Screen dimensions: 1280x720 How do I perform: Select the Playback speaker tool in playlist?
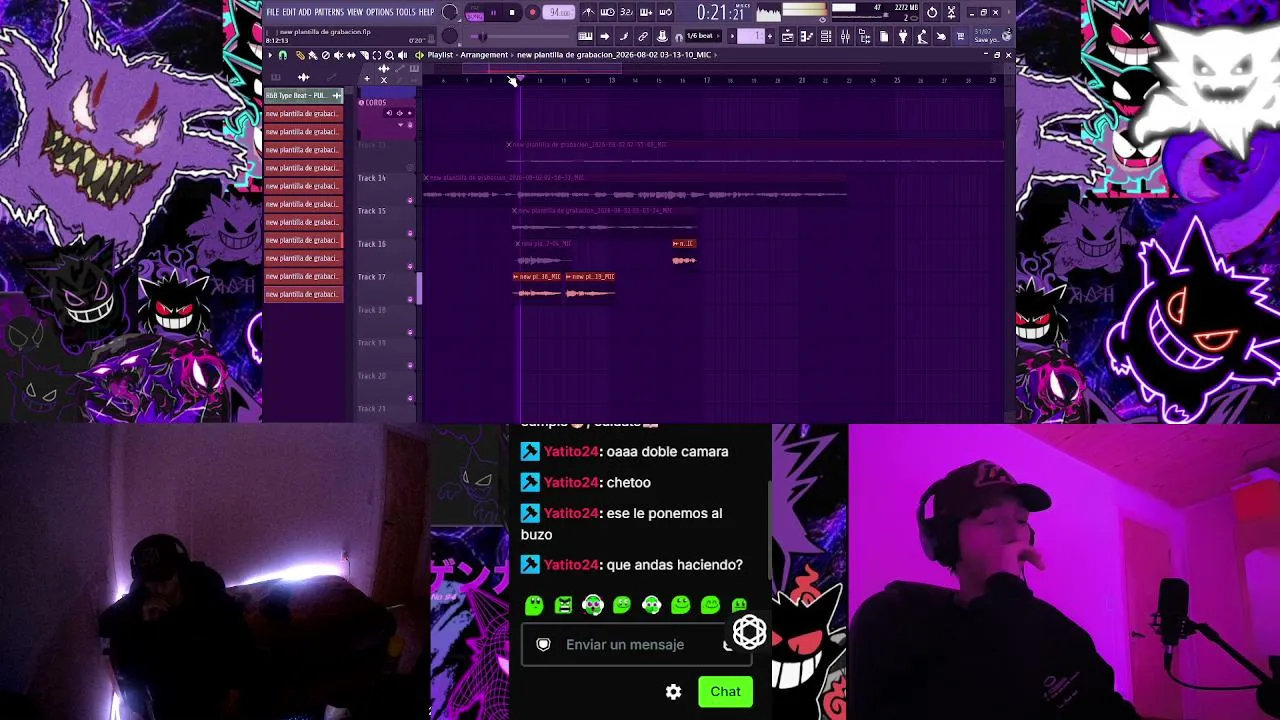(403, 55)
